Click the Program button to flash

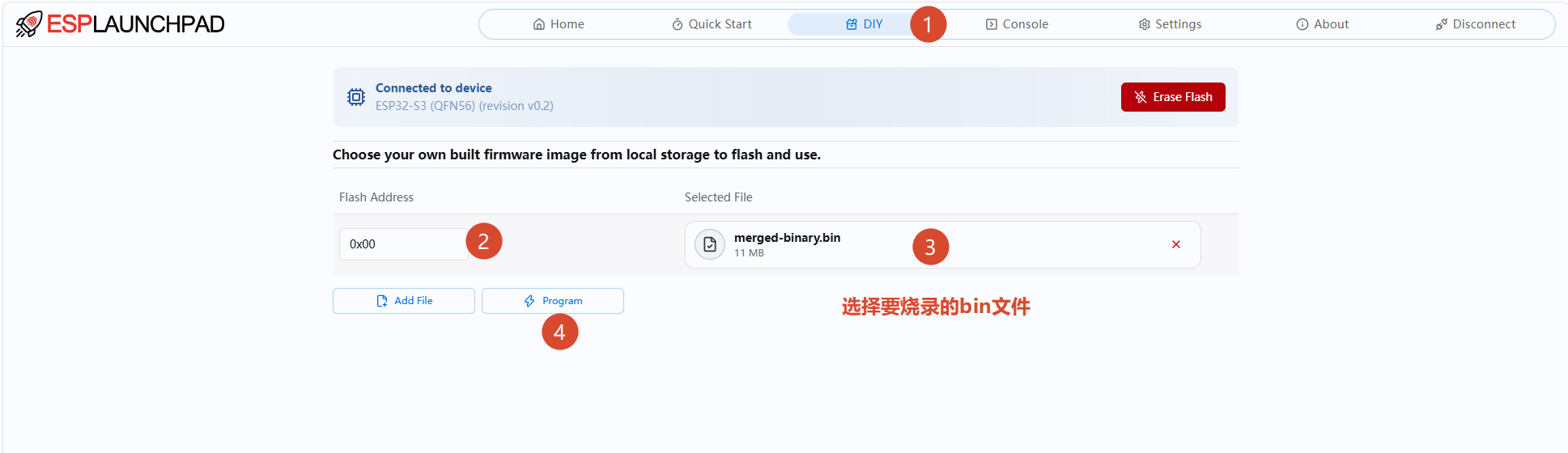[x=553, y=301]
